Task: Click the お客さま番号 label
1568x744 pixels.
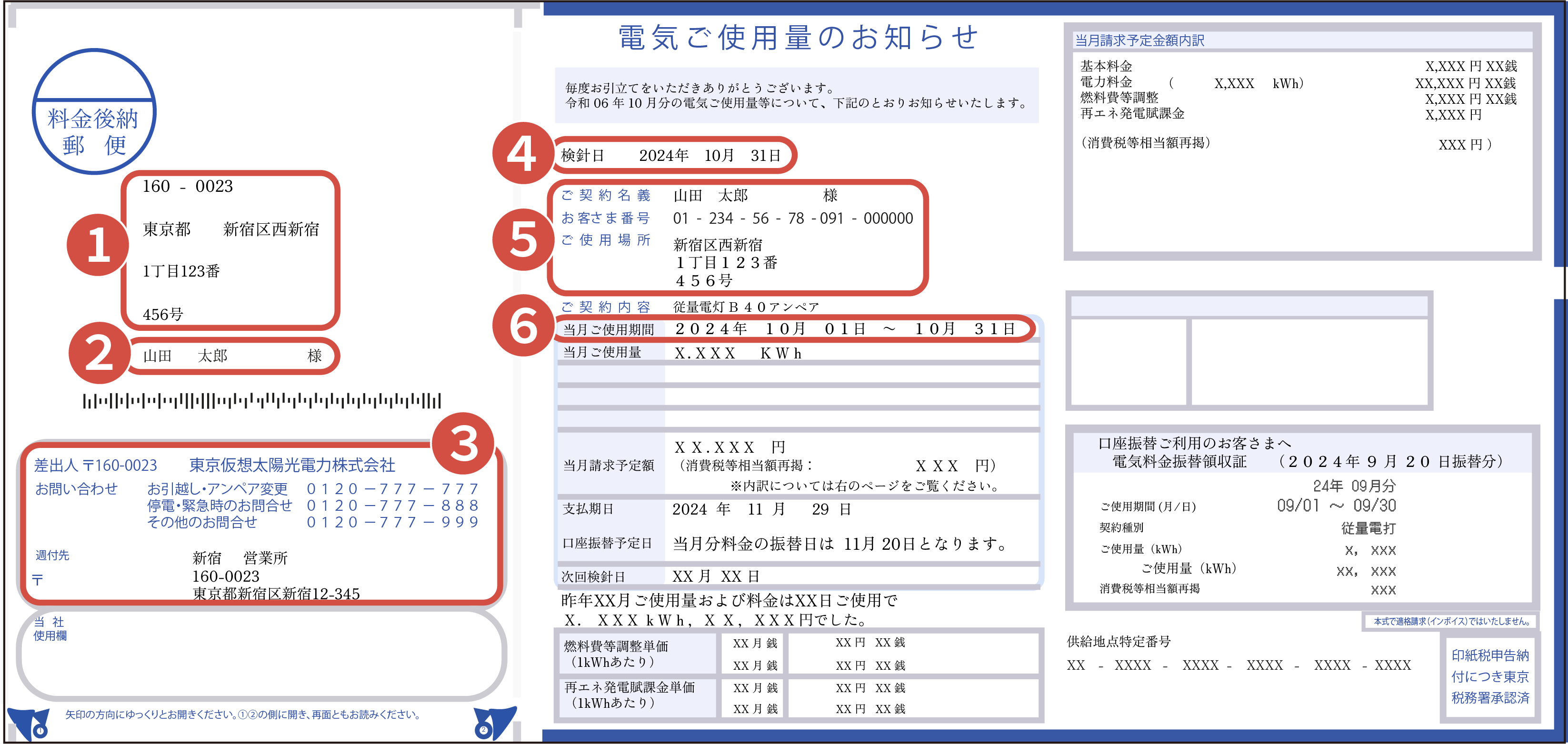Action: pos(606,218)
